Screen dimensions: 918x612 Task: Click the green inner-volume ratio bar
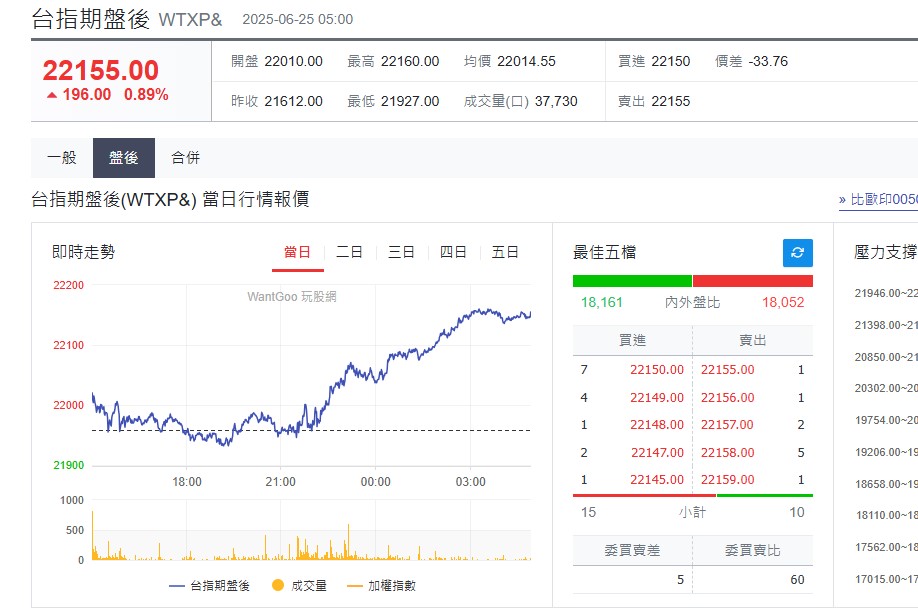[632, 281]
